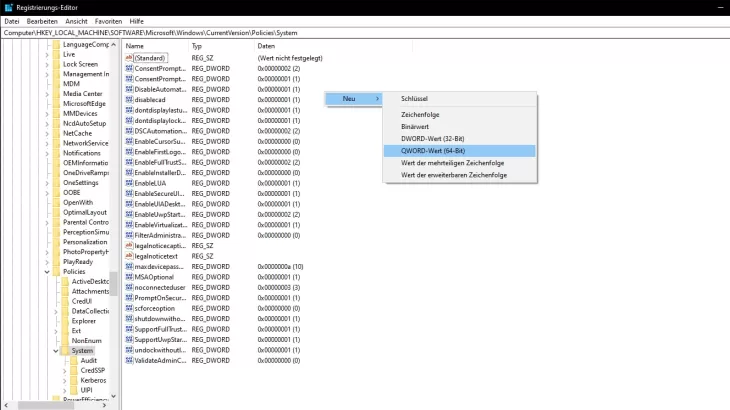Click the Kerberos folder icon in tree
Image resolution: width=730 pixels, height=410 pixels.
tap(73, 380)
